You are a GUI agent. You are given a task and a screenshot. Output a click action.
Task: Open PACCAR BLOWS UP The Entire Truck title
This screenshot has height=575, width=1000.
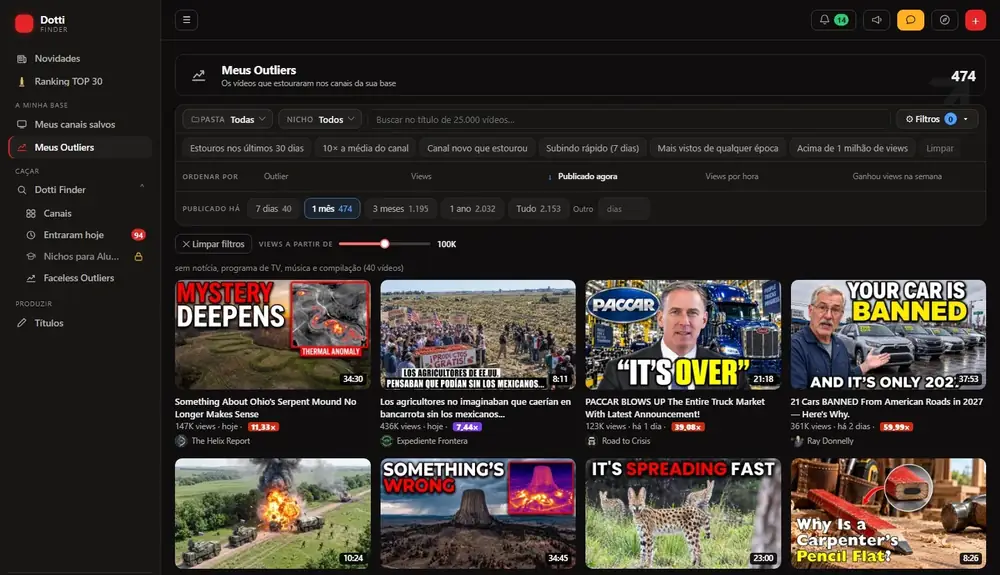(x=675, y=408)
